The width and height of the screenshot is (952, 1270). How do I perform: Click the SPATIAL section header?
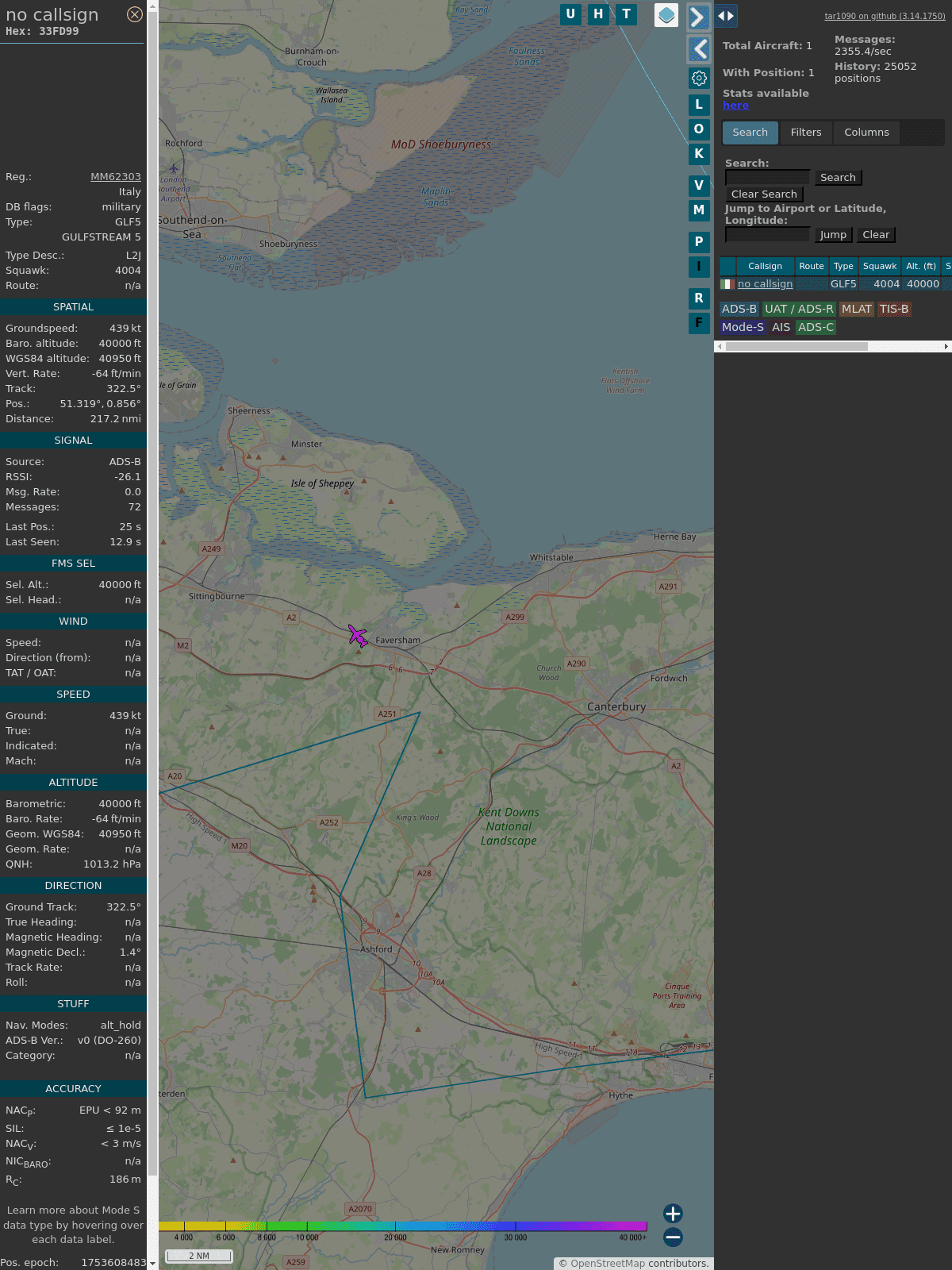click(73, 307)
